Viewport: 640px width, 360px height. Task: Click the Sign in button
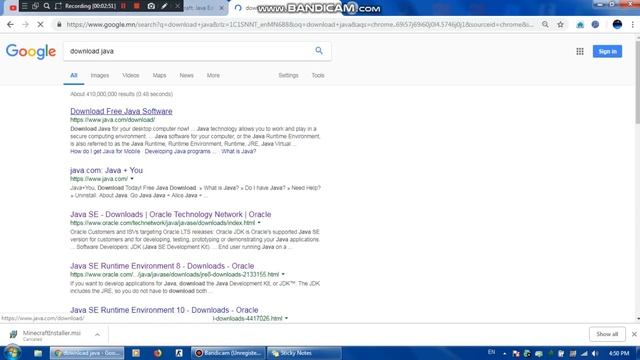pyautogui.click(x=607, y=51)
